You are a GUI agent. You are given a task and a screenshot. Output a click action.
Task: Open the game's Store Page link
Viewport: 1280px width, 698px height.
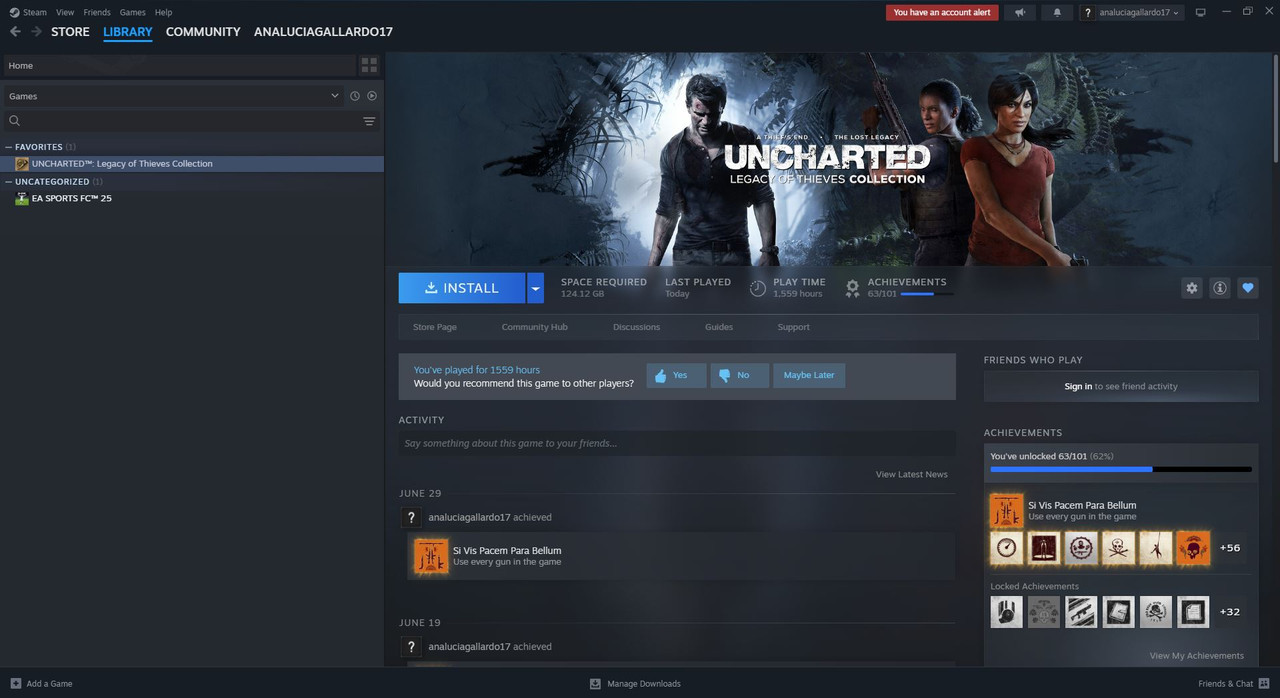(x=435, y=327)
